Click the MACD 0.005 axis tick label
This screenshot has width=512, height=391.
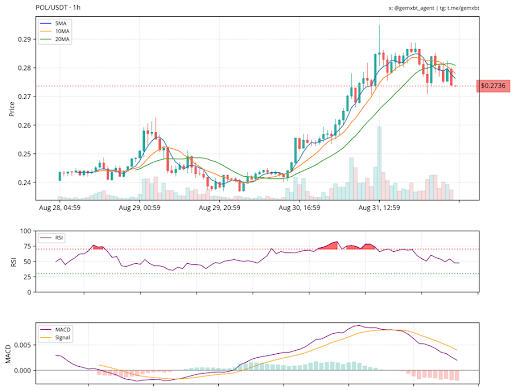pos(23,345)
